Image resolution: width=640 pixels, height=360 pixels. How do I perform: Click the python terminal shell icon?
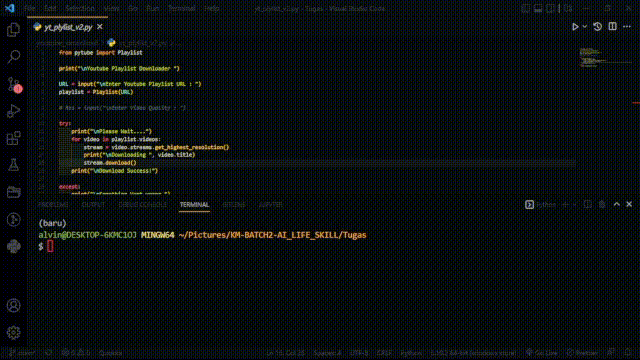tap(529, 204)
